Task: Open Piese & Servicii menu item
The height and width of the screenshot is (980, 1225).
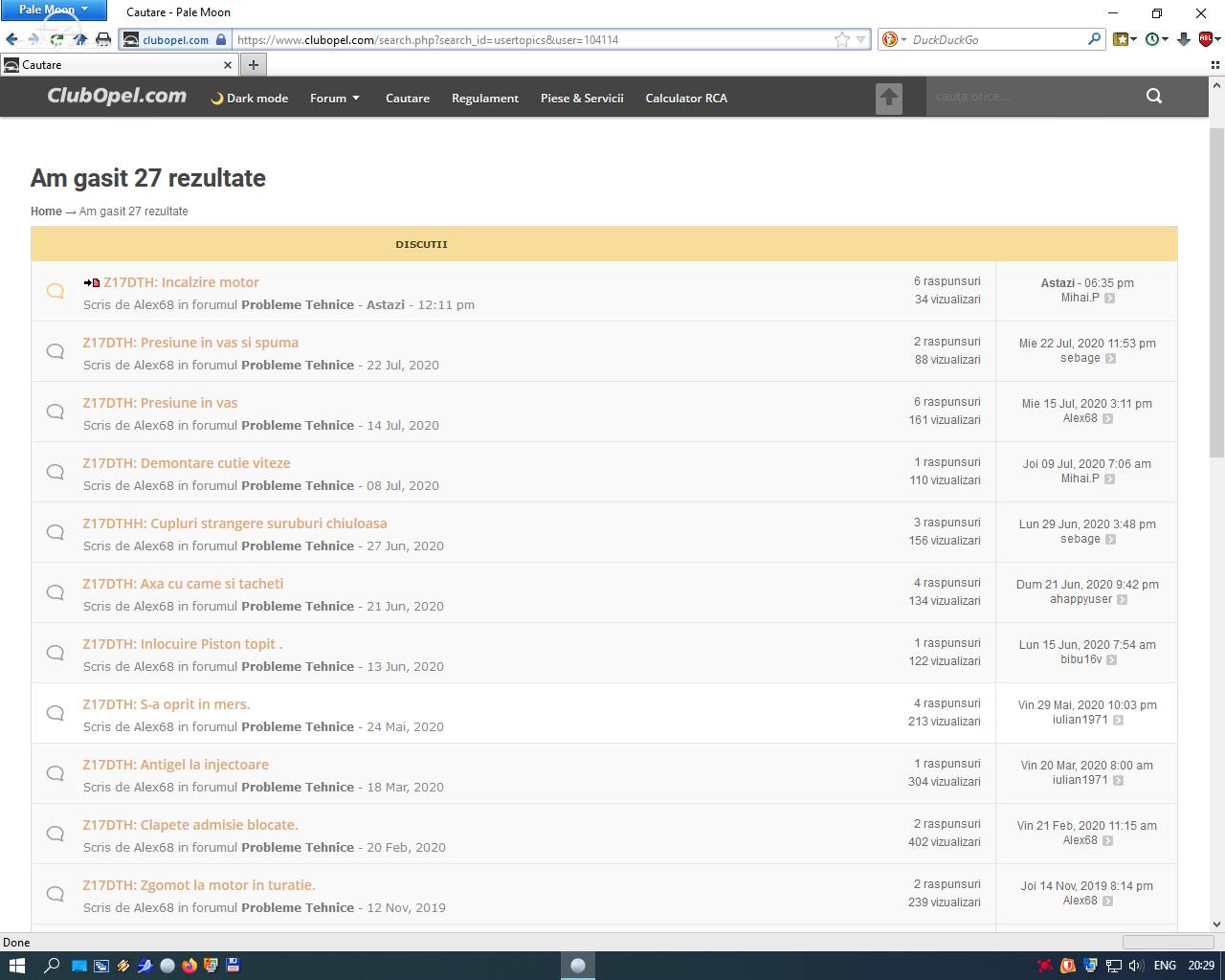Action: pos(582,98)
